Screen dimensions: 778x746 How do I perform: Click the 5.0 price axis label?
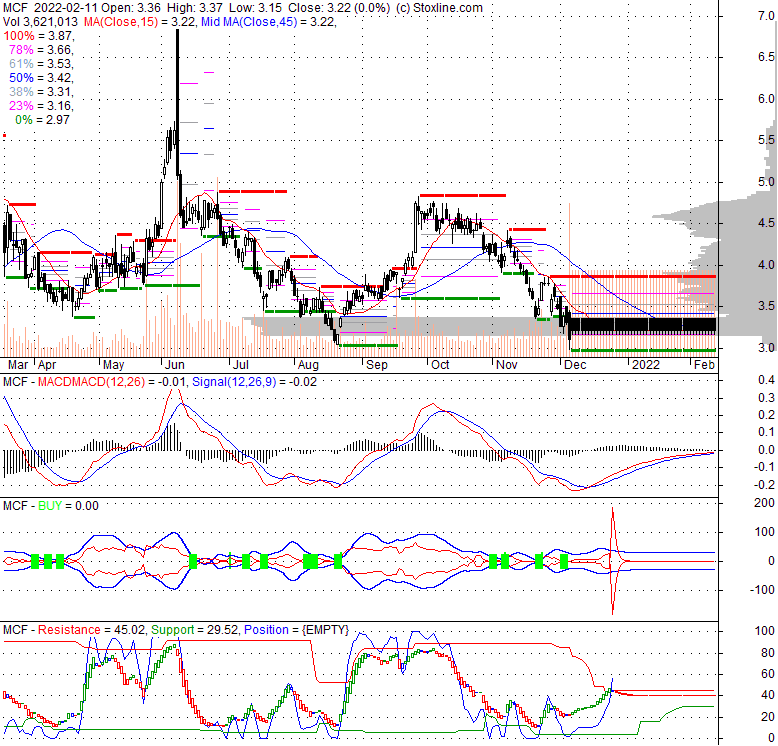[766, 182]
